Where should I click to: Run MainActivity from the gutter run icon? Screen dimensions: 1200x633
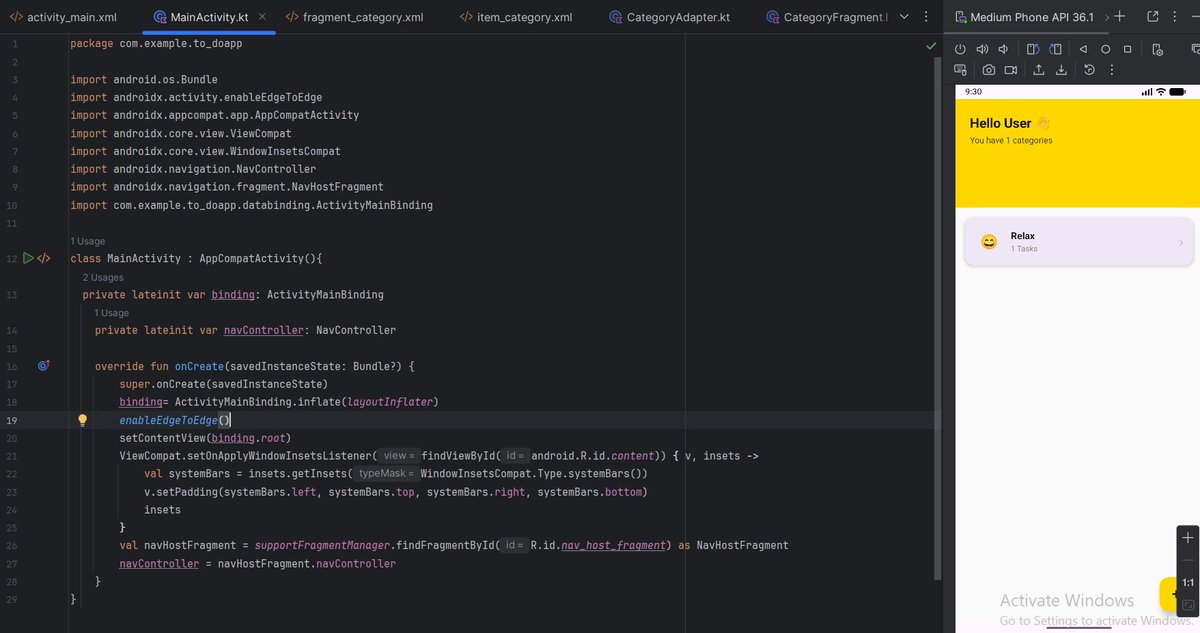[29, 258]
